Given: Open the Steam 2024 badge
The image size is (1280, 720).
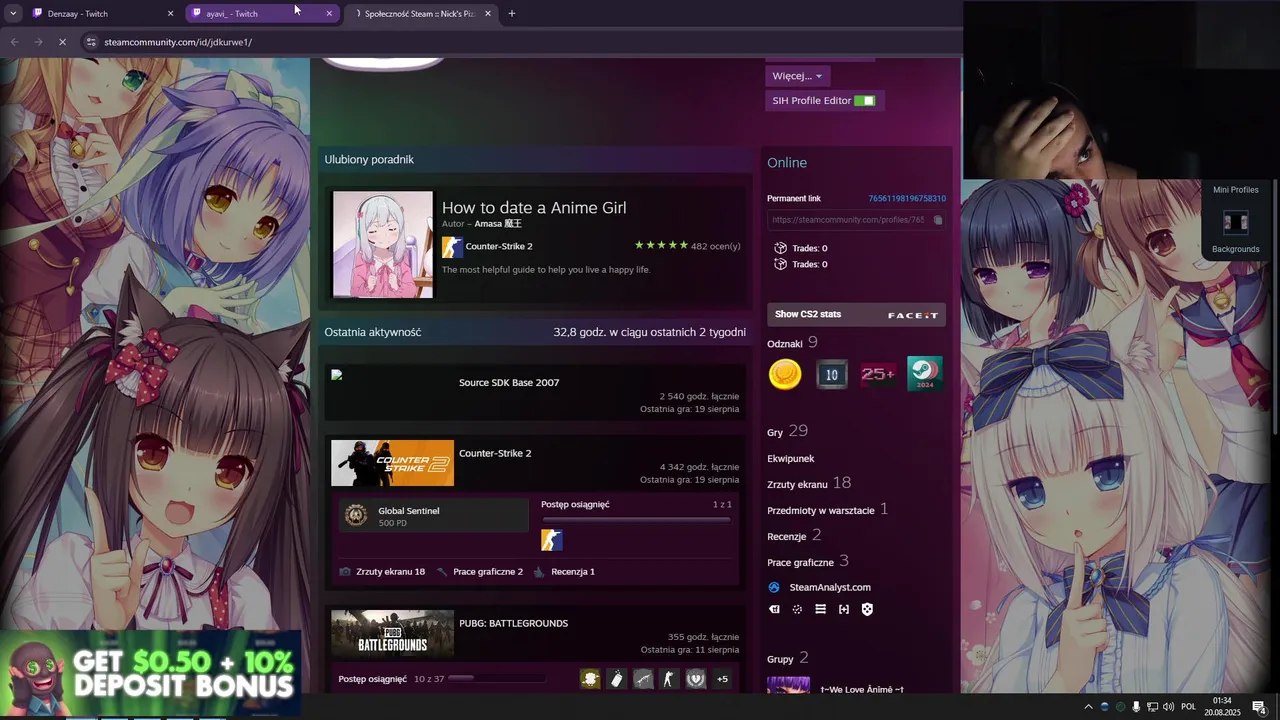Looking at the screenshot, I should (x=924, y=374).
